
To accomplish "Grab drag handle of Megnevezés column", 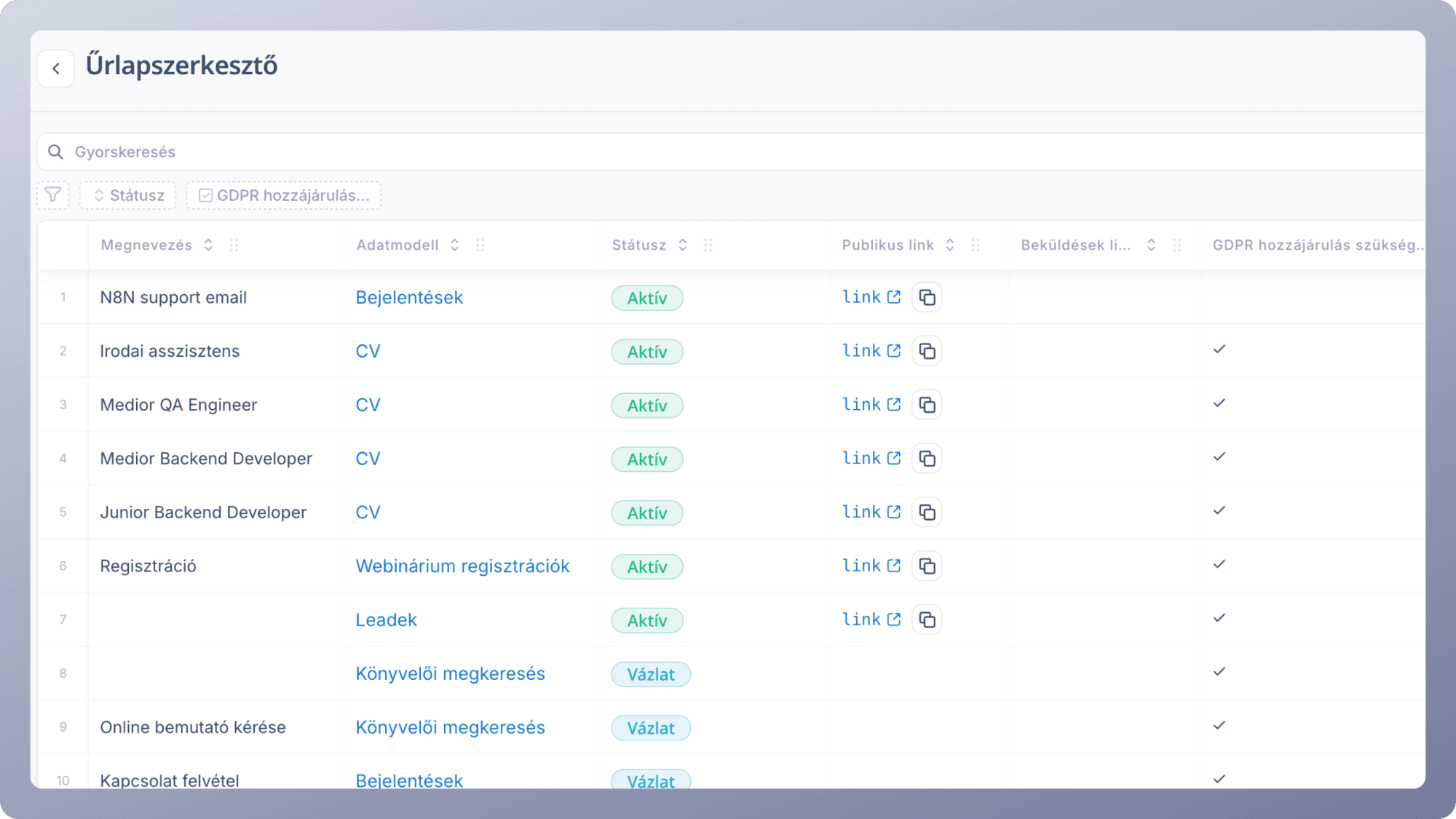I will [x=234, y=245].
